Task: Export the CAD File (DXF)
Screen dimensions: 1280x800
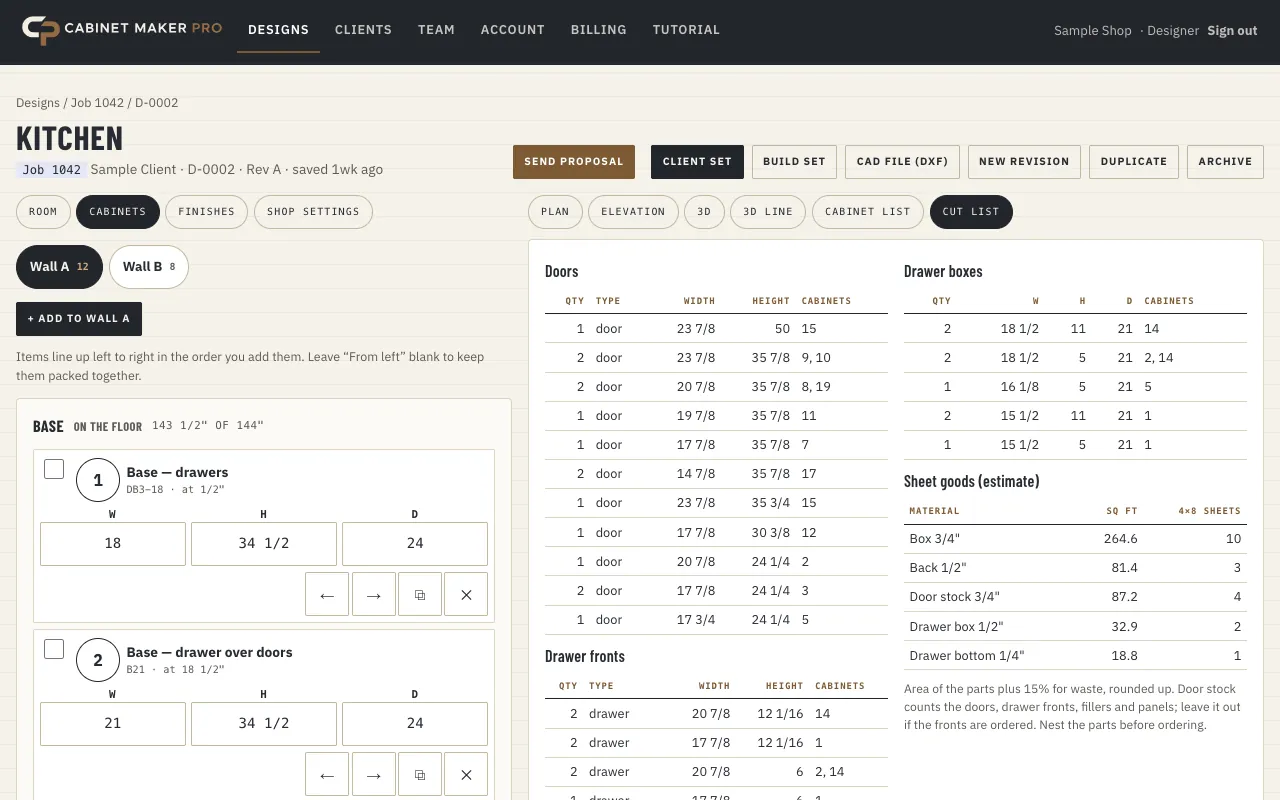Action: (x=902, y=162)
